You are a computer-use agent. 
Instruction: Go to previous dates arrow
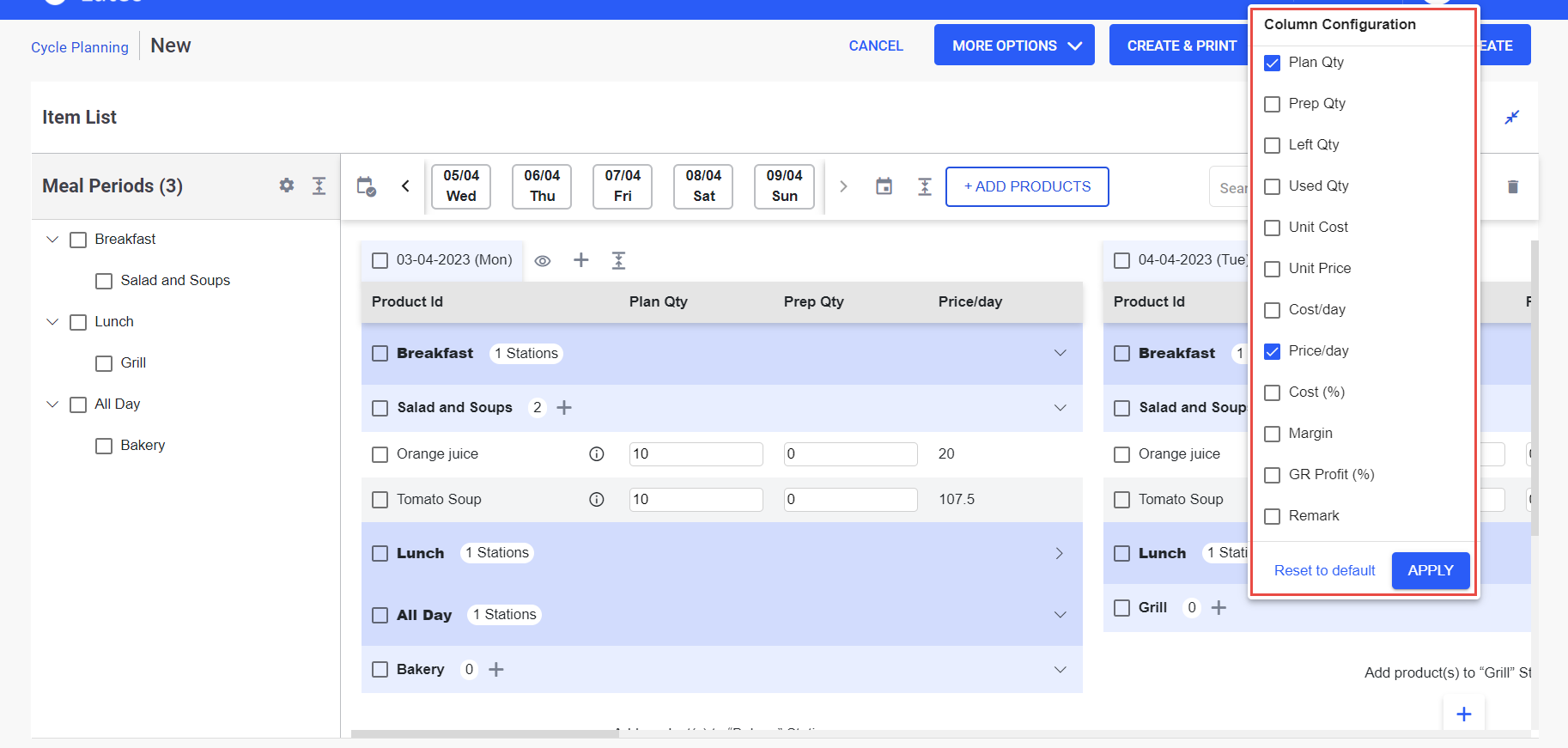coord(405,186)
